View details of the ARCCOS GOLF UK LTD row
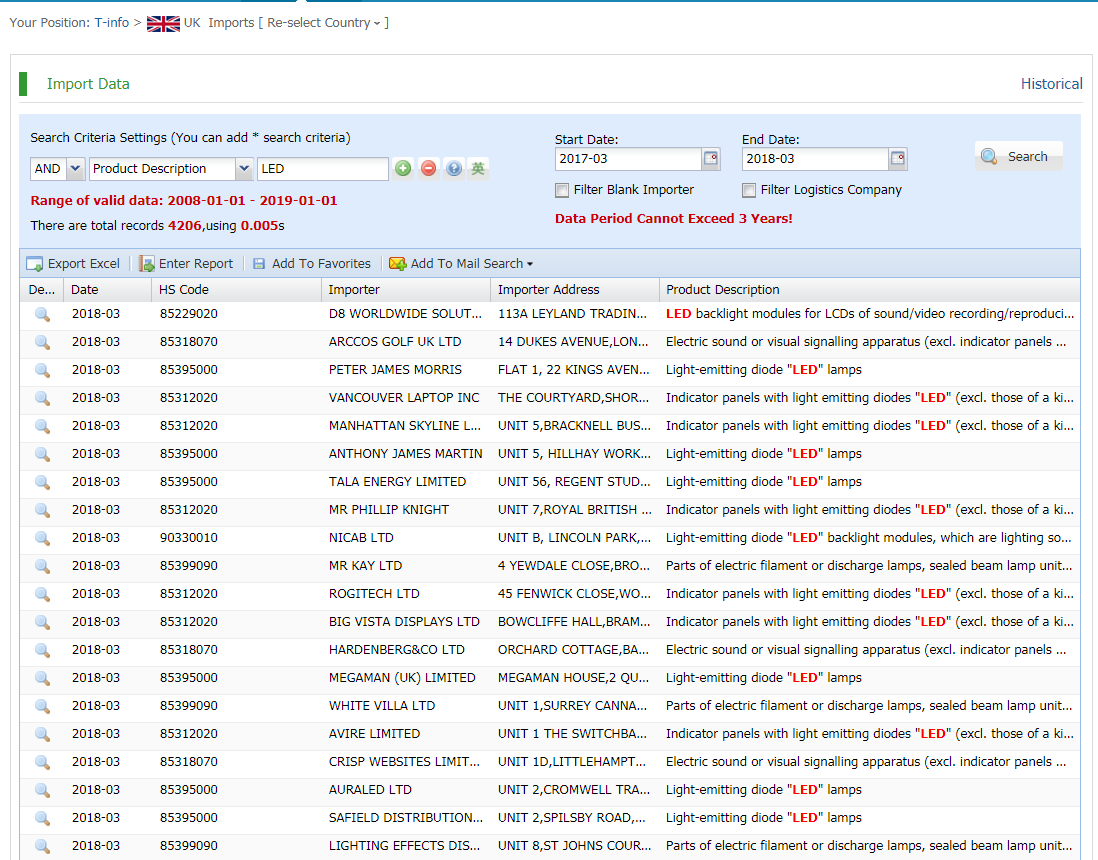1098x860 pixels. click(42, 342)
